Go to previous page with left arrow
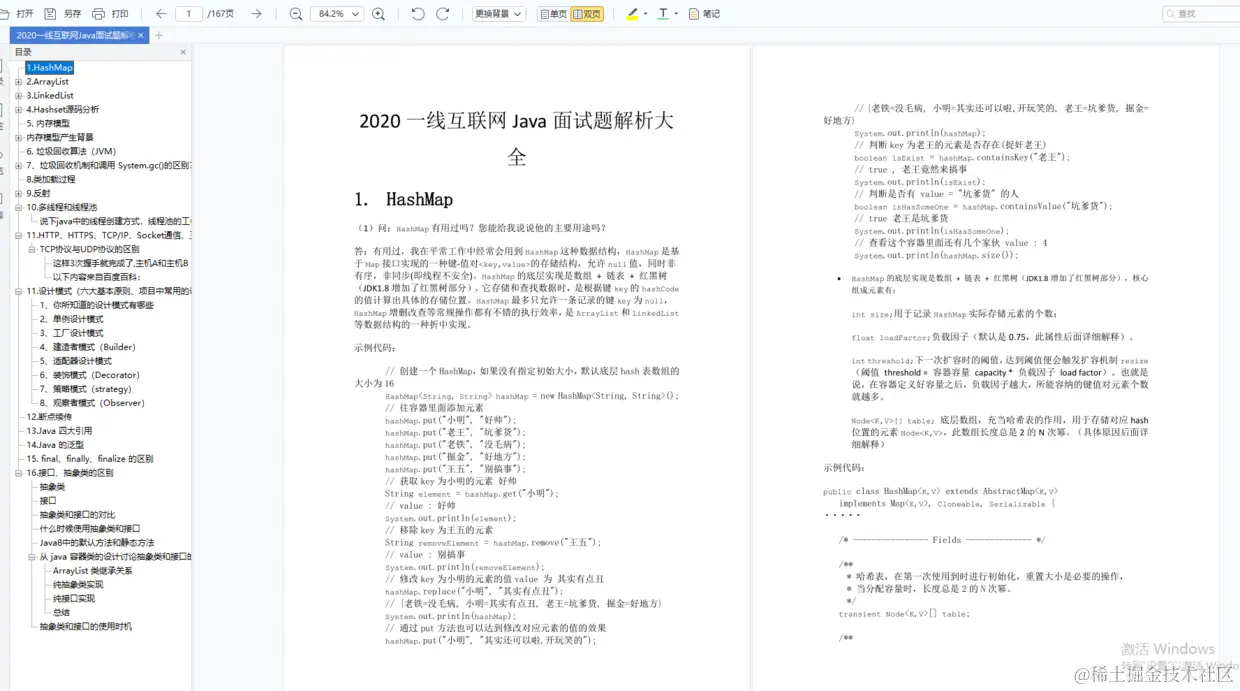1240x691 pixels. tap(161, 14)
